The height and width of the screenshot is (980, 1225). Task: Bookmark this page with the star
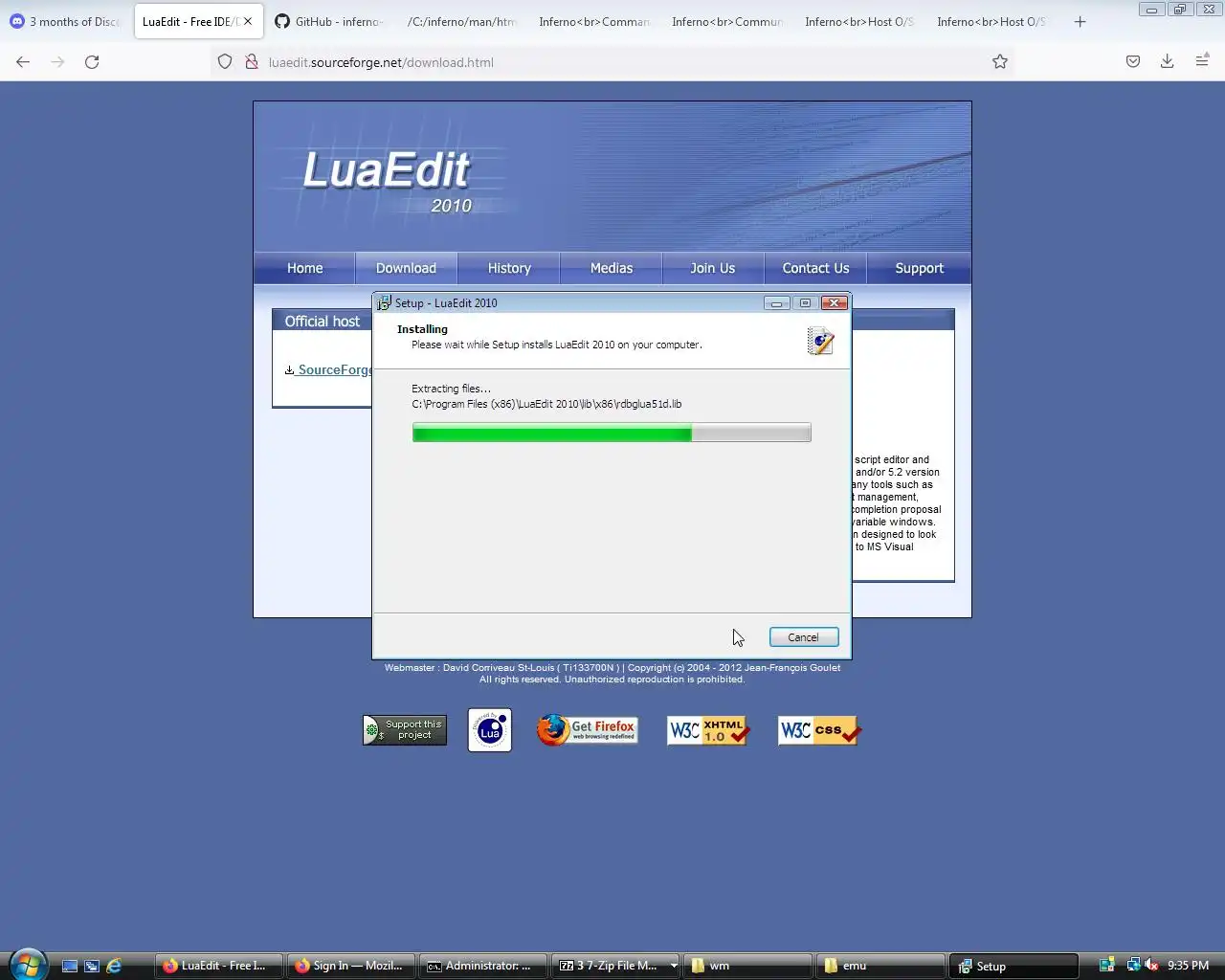click(1000, 62)
